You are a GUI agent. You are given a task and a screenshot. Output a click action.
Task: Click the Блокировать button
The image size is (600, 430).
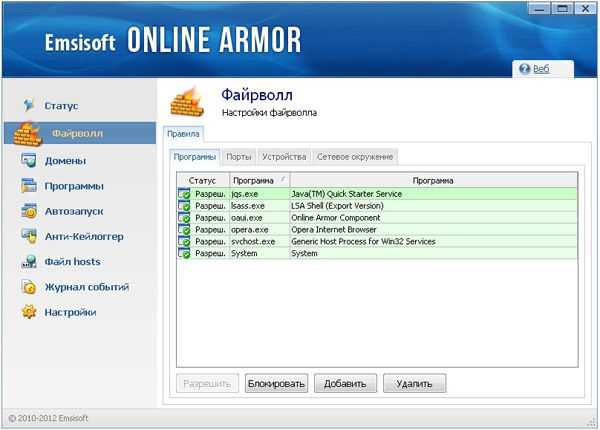pyautogui.click(x=276, y=383)
